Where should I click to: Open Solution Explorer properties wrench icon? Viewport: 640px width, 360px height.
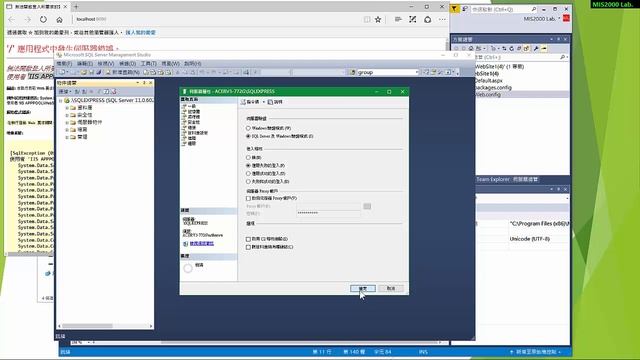[536, 48]
